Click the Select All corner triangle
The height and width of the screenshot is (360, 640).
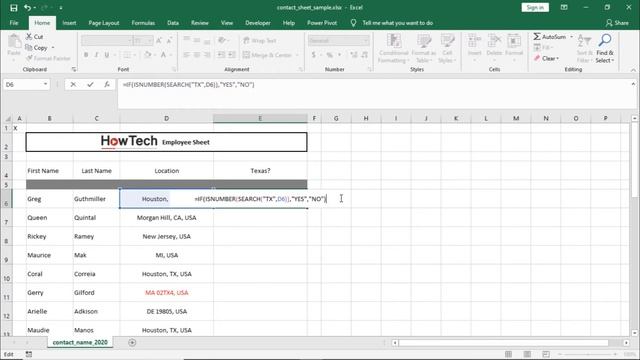point(7,118)
